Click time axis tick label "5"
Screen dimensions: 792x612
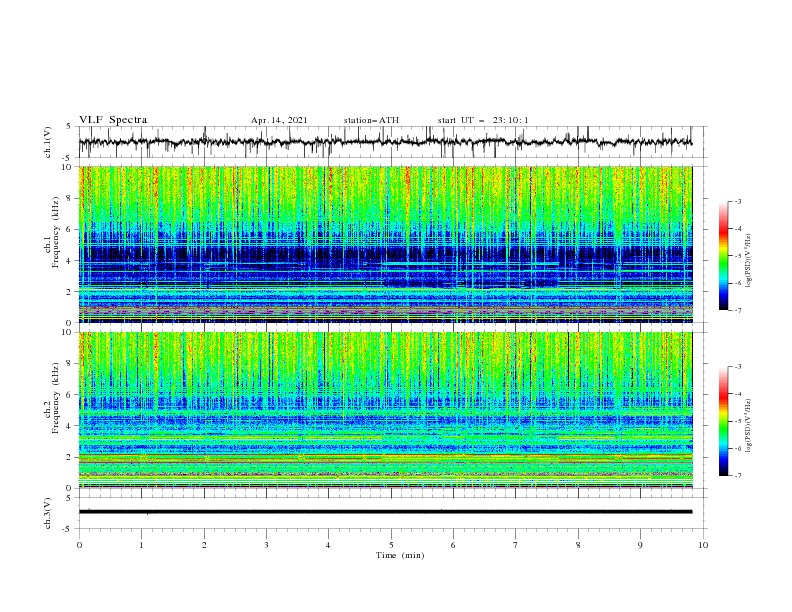[x=391, y=545]
